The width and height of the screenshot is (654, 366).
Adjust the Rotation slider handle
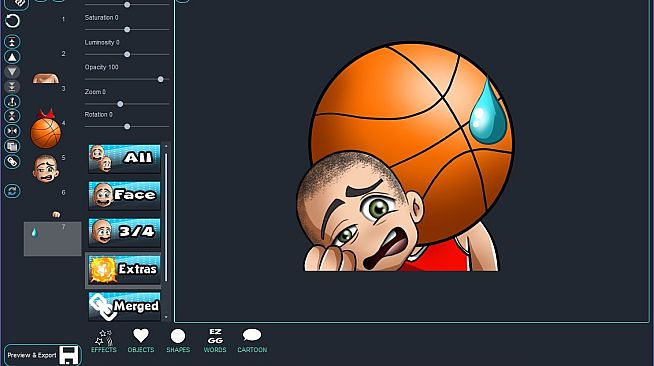point(127,126)
